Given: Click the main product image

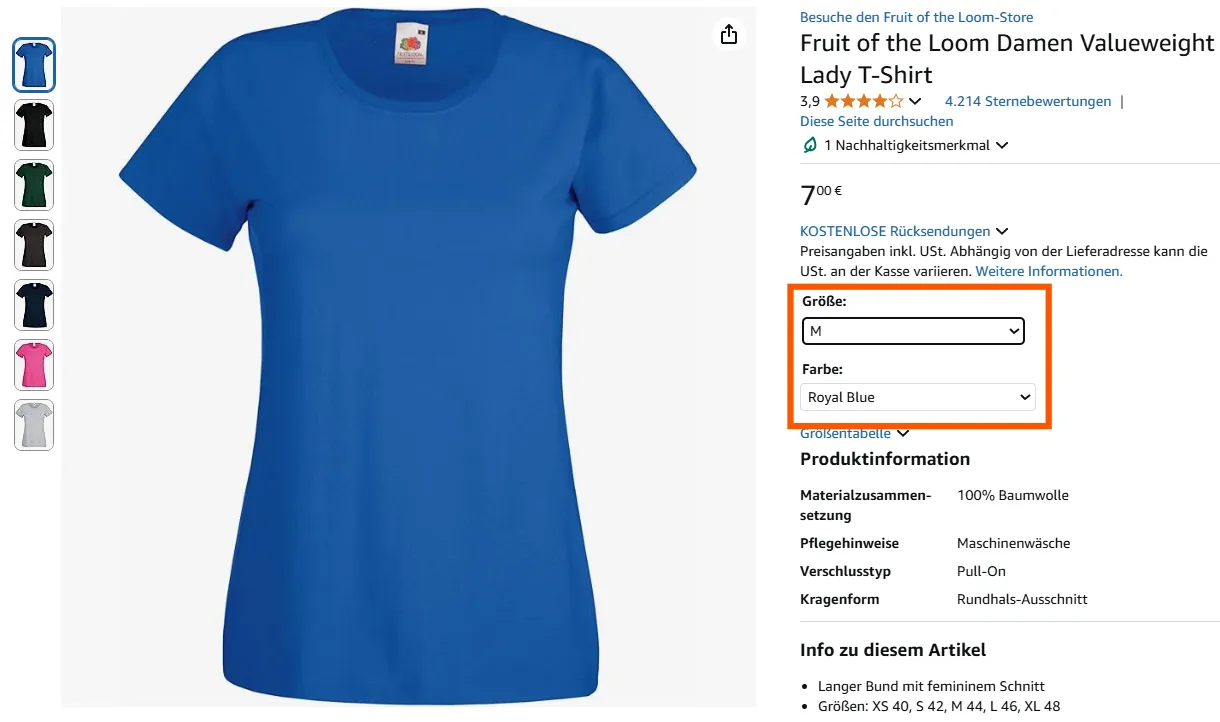Looking at the screenshot, I should [x=408, y=360].
